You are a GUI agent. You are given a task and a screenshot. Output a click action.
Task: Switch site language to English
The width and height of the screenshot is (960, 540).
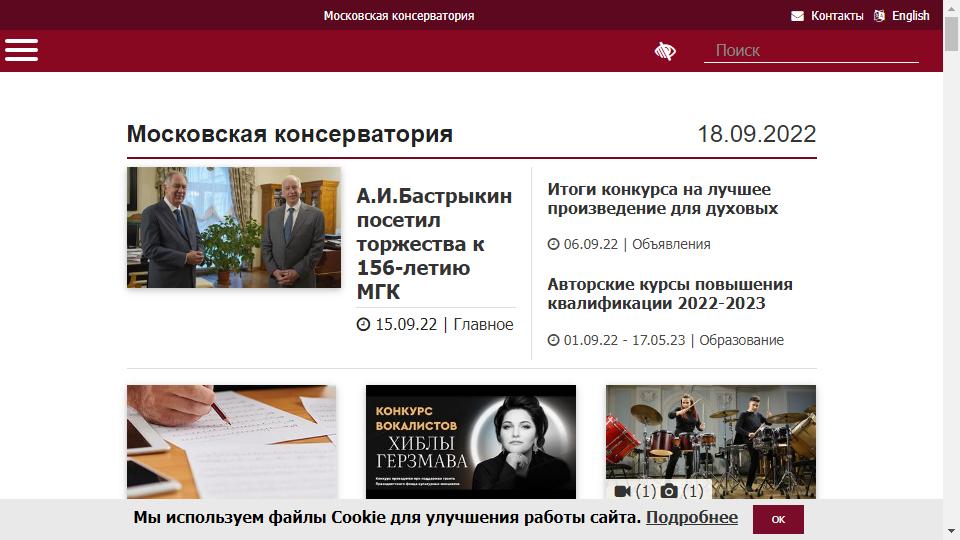910,16
